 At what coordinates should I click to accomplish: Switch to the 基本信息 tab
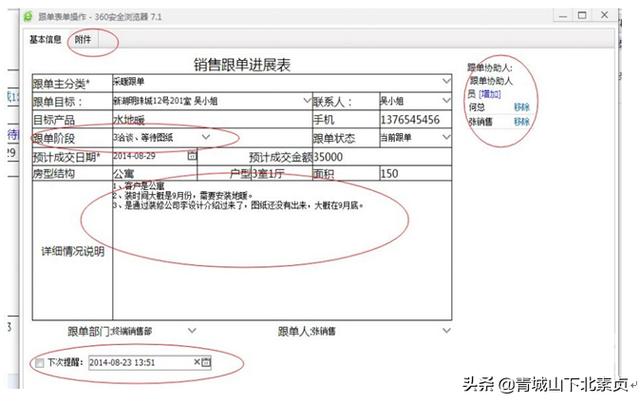point(45,40)
